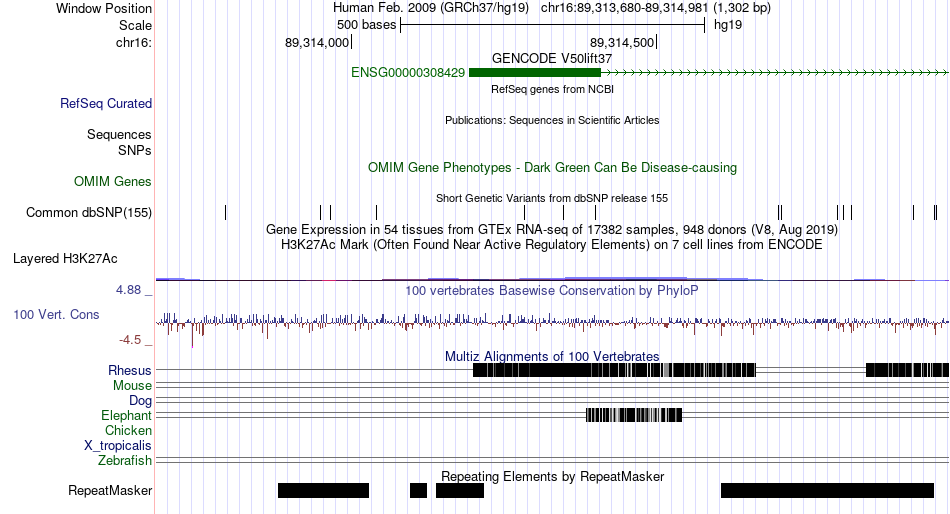Click the Repeating Elements by RepeatMasker title
Screen dimensions: 950x514
pyautogui.click(x=552, y=476)
